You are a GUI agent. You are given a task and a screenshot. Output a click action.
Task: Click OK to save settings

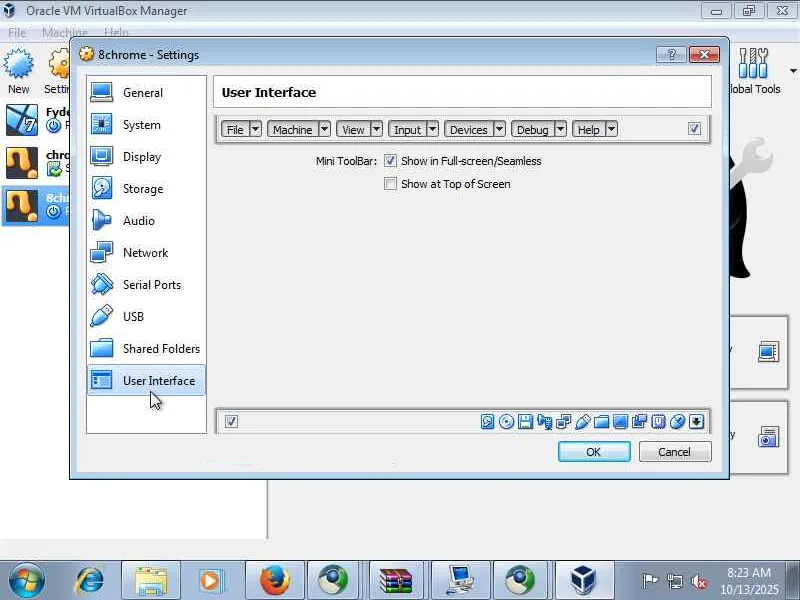tap(594, 452)
